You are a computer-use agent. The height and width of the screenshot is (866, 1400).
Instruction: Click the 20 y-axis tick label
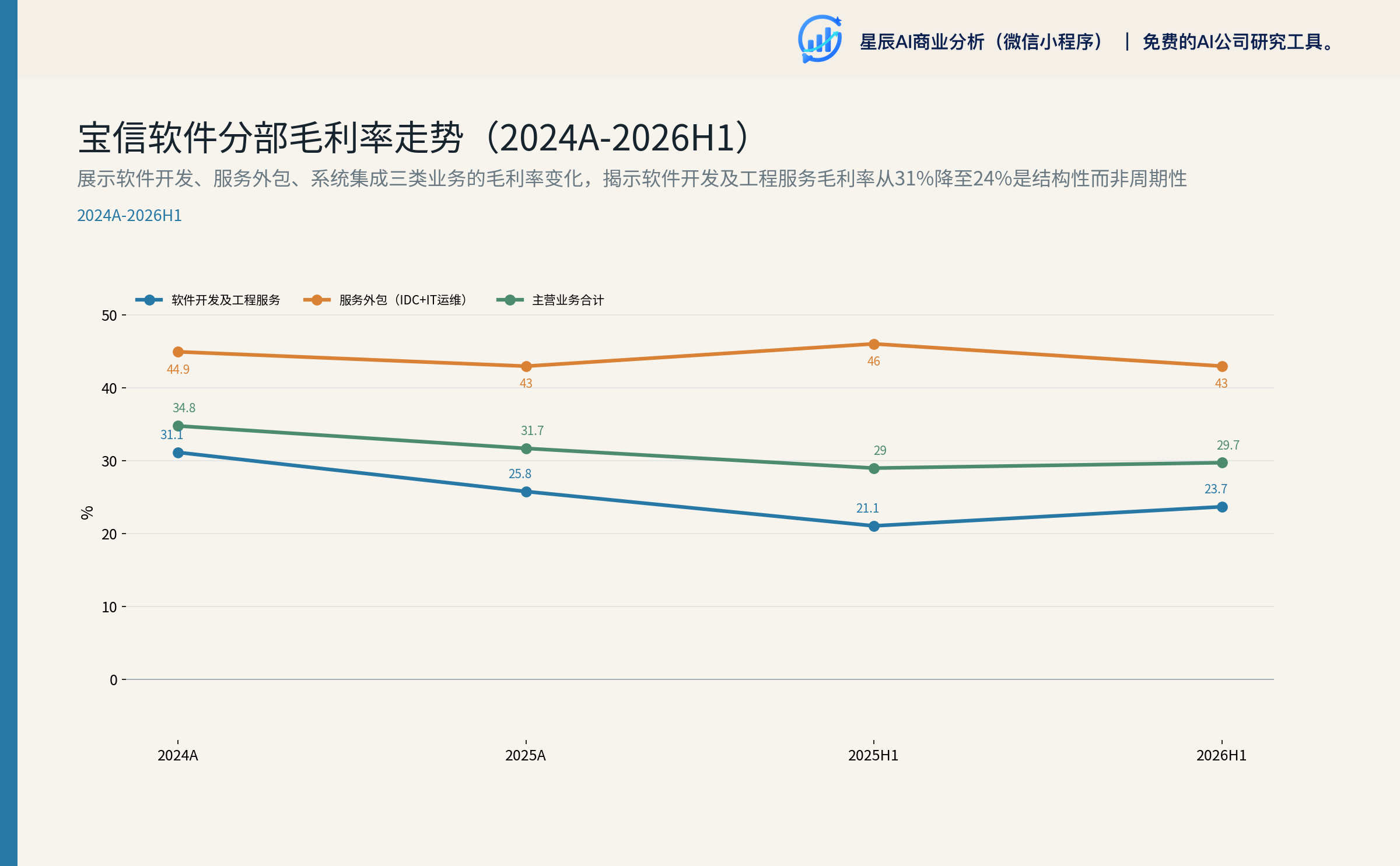110,534
